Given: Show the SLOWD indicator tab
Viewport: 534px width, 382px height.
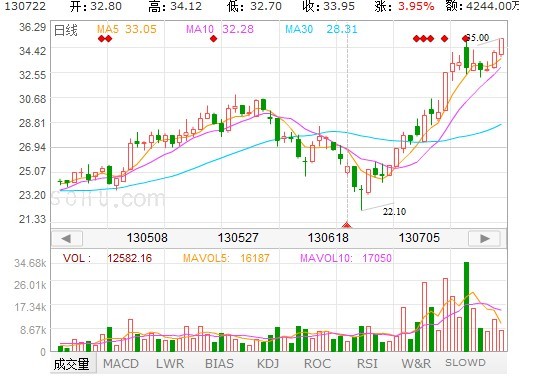Looking at the screenshot, I should [465, 363].
